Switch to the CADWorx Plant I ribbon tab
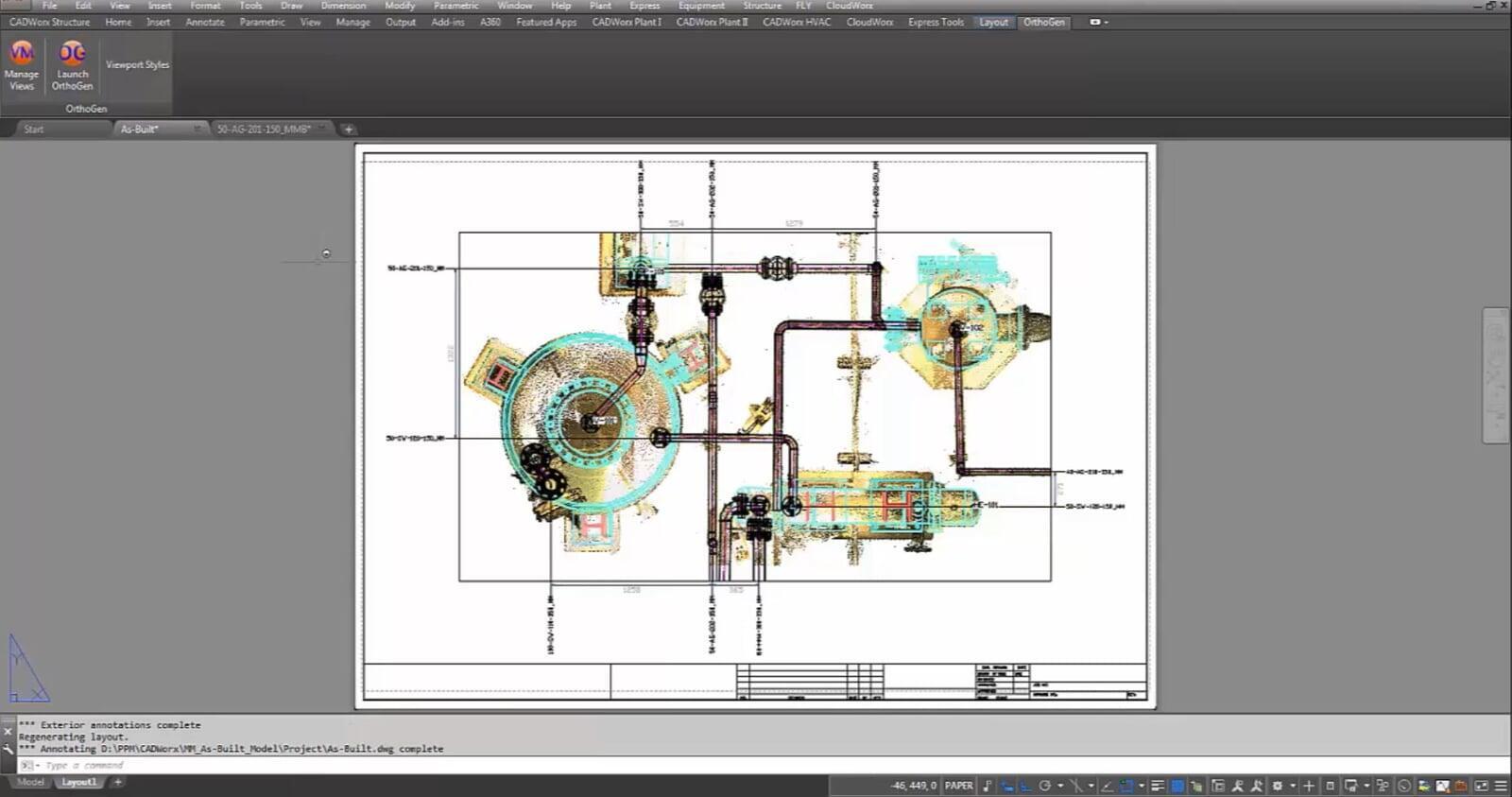 tap(627, 22)
